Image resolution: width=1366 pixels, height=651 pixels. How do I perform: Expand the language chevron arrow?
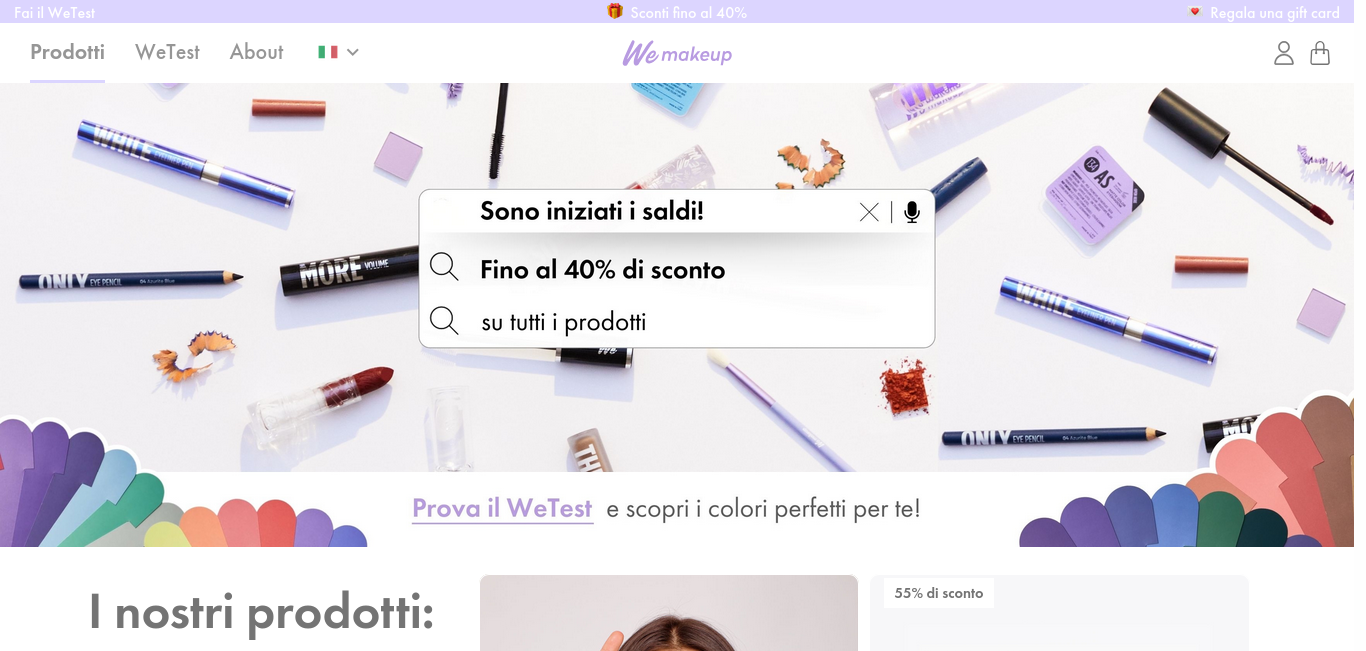[353, 52]
